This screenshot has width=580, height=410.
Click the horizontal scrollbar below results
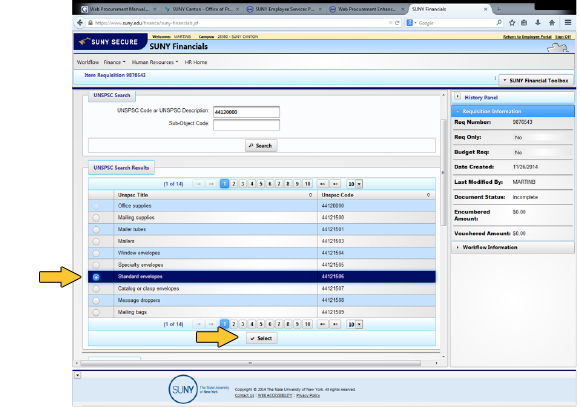point(250,363)
